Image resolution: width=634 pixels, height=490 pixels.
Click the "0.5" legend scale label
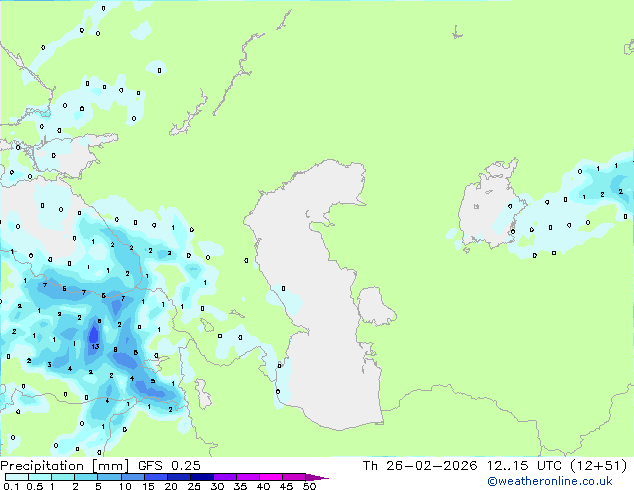coord(34,486)
